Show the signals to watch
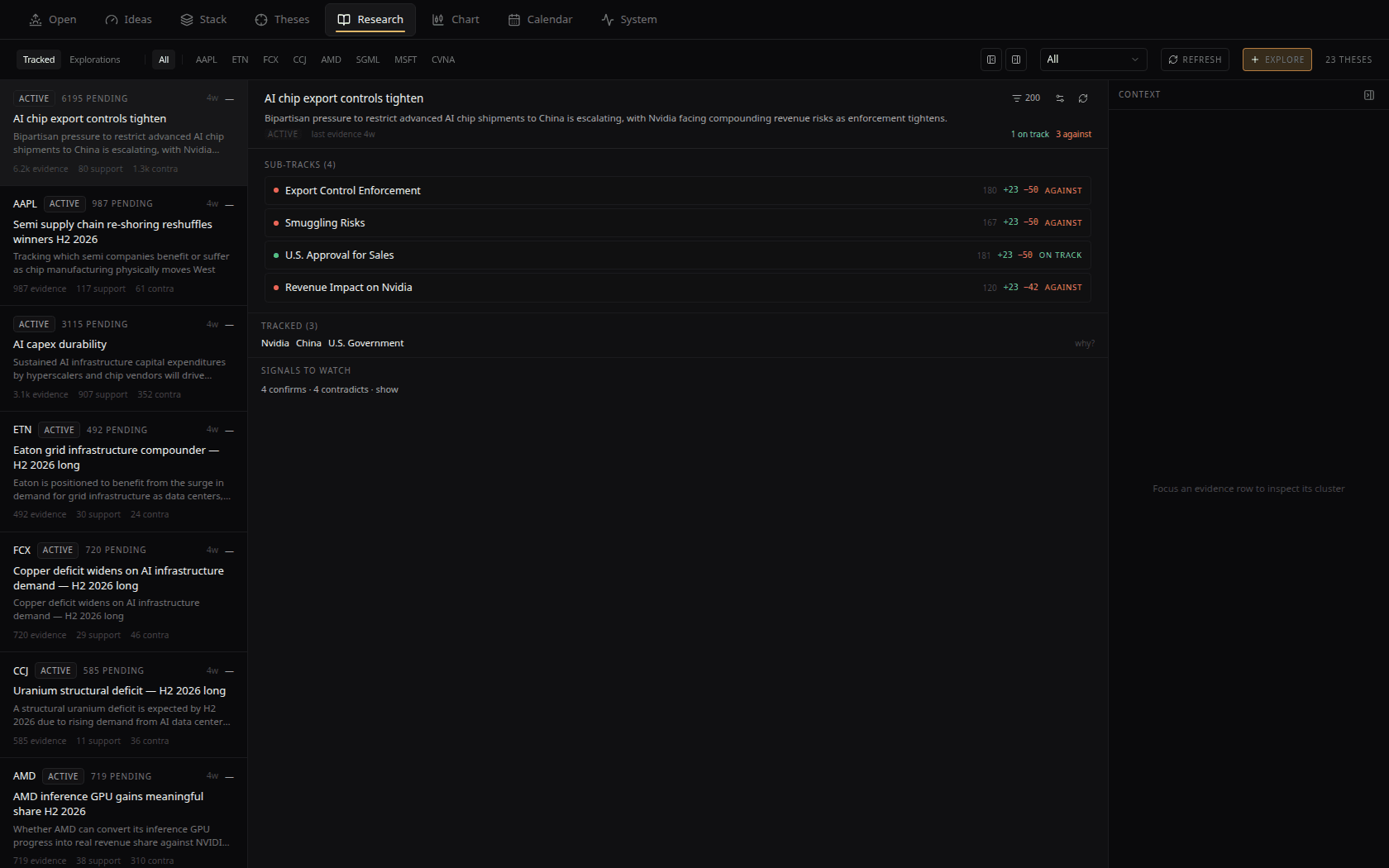The height and width of the screenshot is (868, 1389). click(387, 390)
